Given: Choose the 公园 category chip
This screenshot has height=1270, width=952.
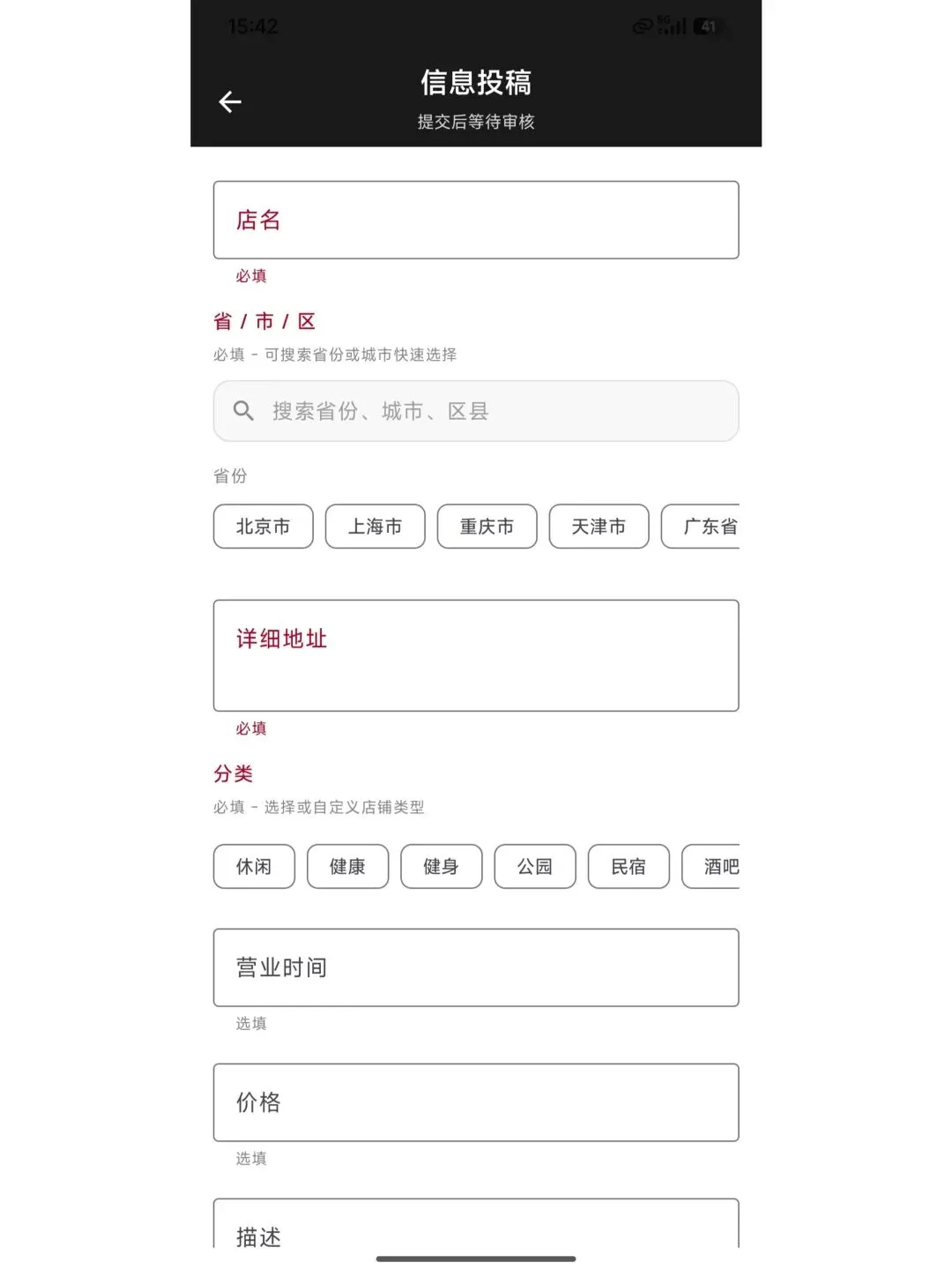Looking at the screenshot, I should click(x=535, y=867).
